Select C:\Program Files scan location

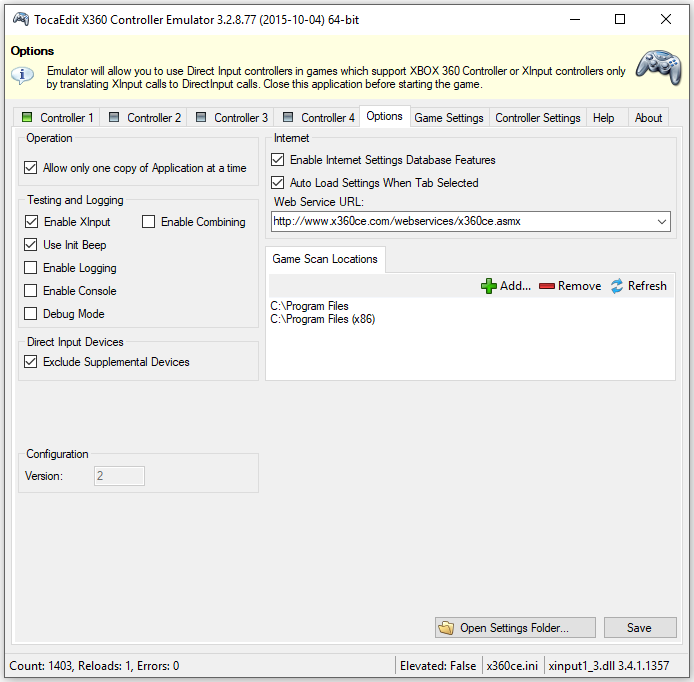tap(309, 306)
